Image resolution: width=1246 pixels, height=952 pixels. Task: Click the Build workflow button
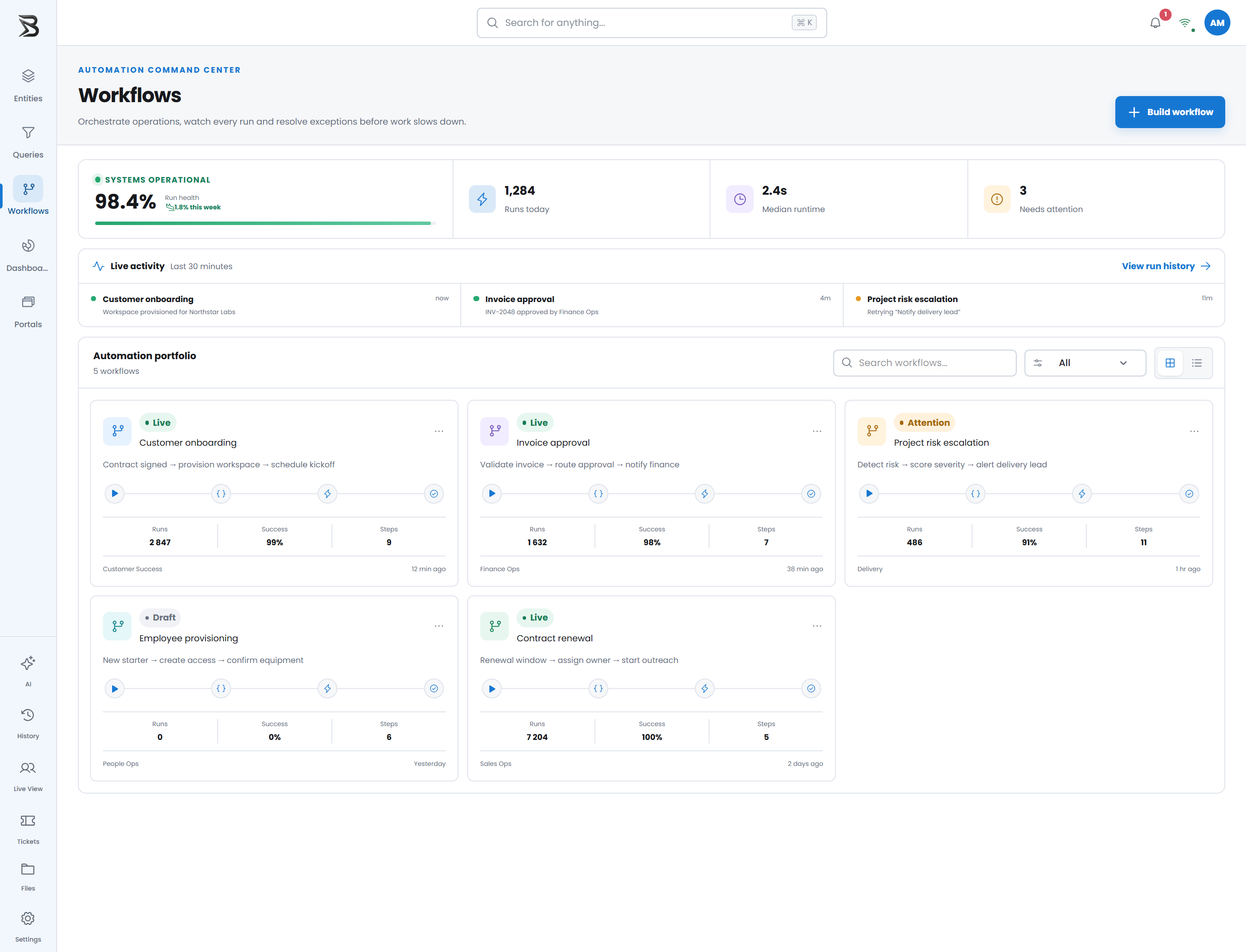point(1169,112)
